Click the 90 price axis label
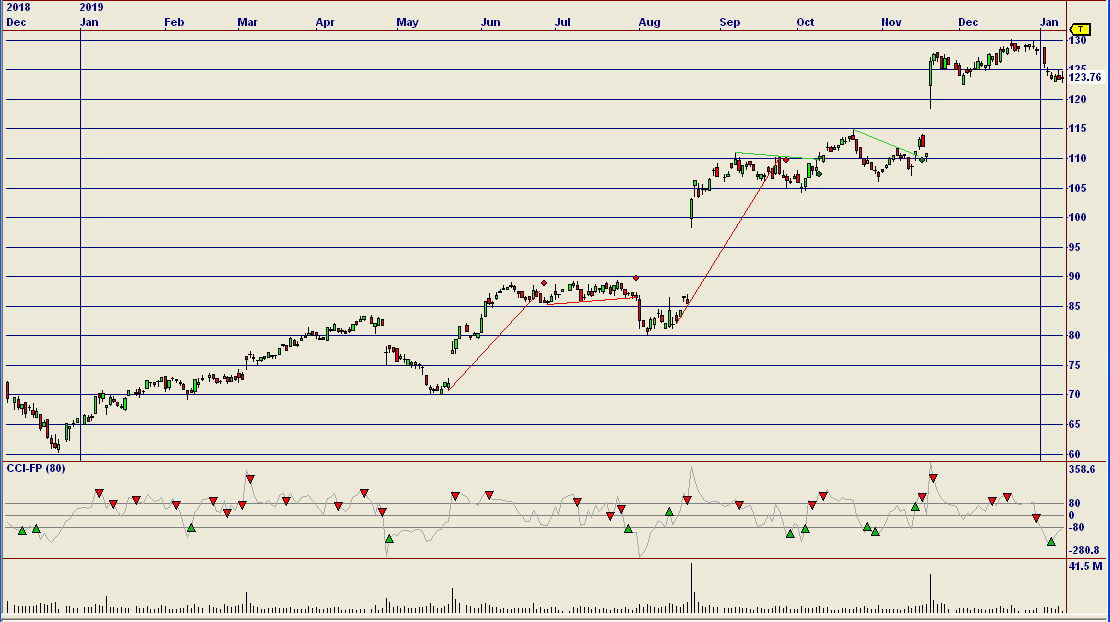The image size is (1110, 622). tap(1075, 277)
